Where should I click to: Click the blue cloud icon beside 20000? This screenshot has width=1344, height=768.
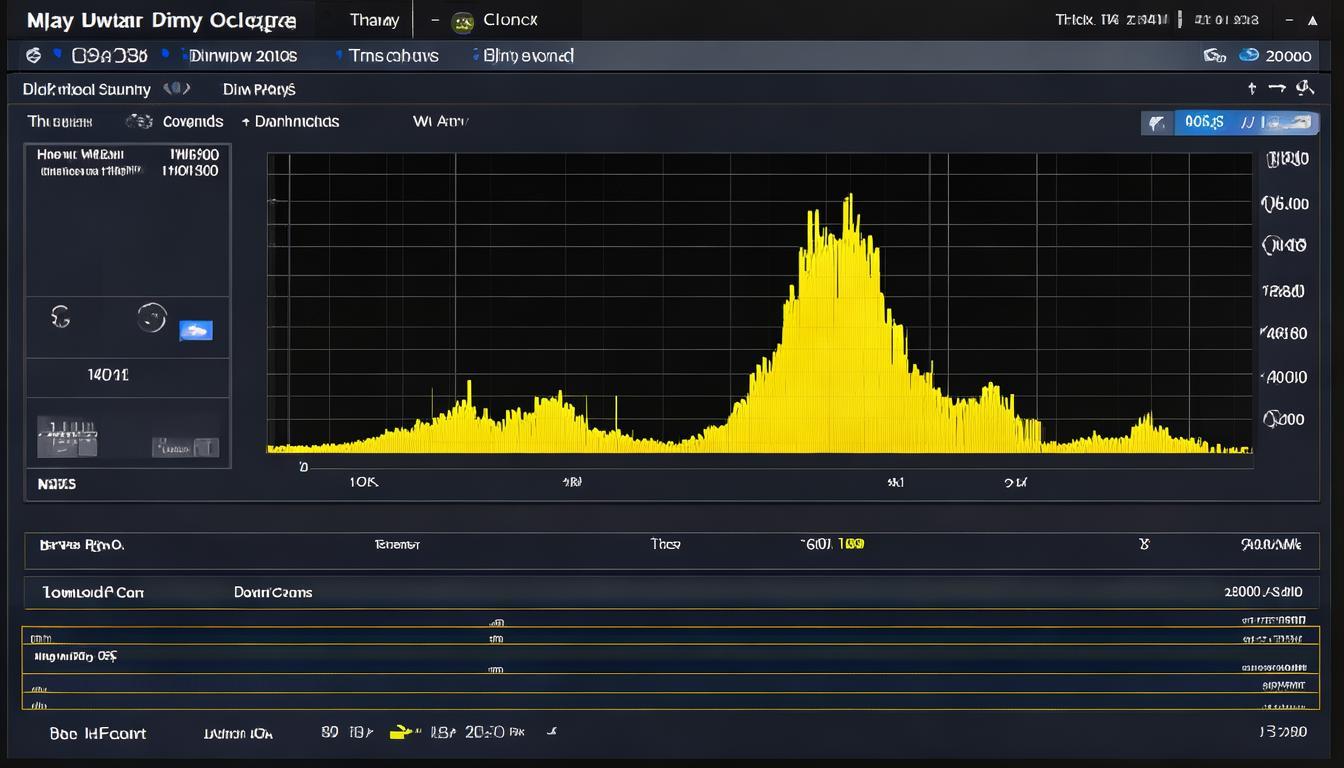pos(1248,56)
